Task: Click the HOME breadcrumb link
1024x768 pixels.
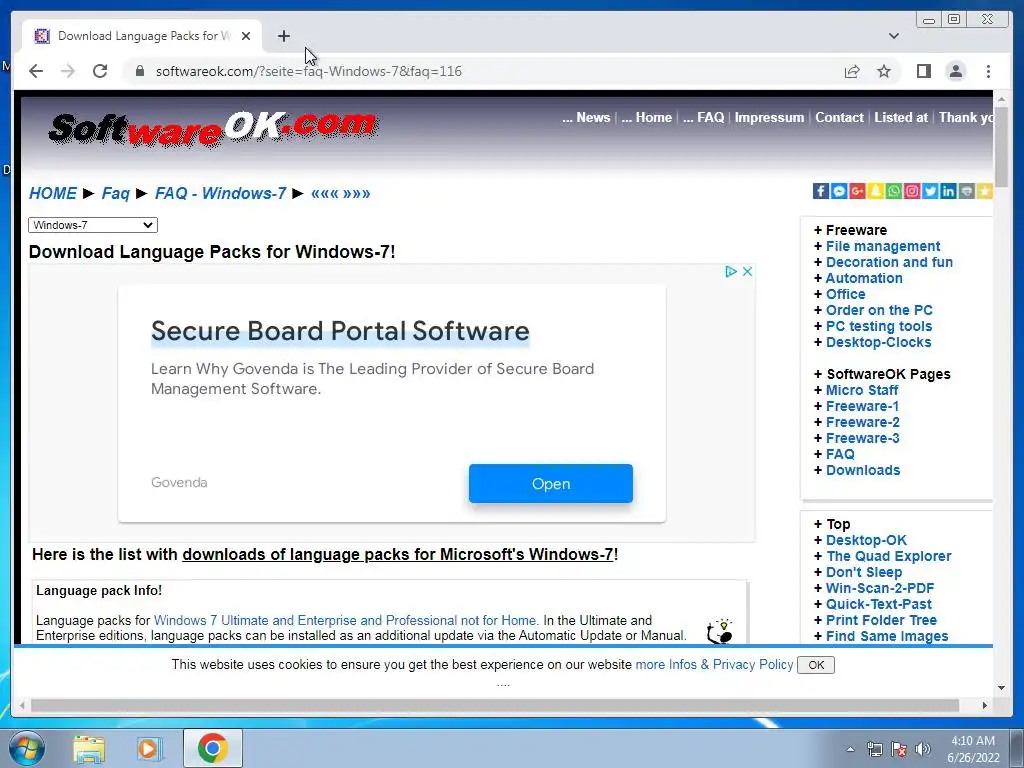Action: point(53,193)
